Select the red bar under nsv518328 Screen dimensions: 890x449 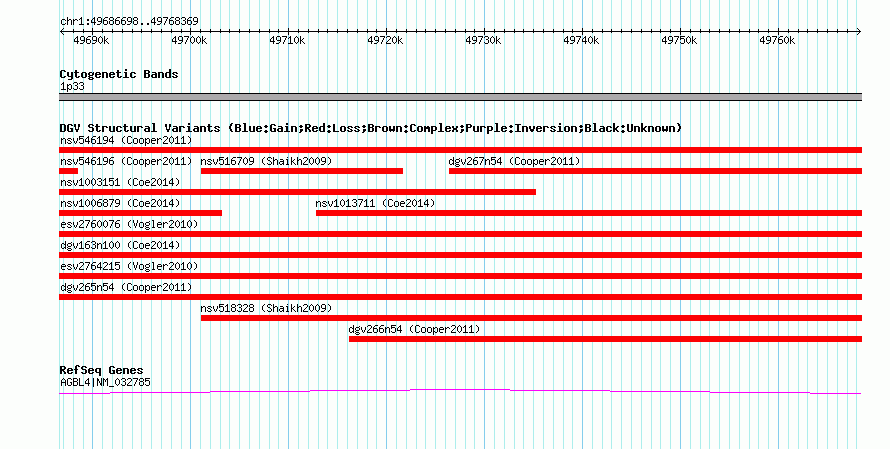coord(531,318)
